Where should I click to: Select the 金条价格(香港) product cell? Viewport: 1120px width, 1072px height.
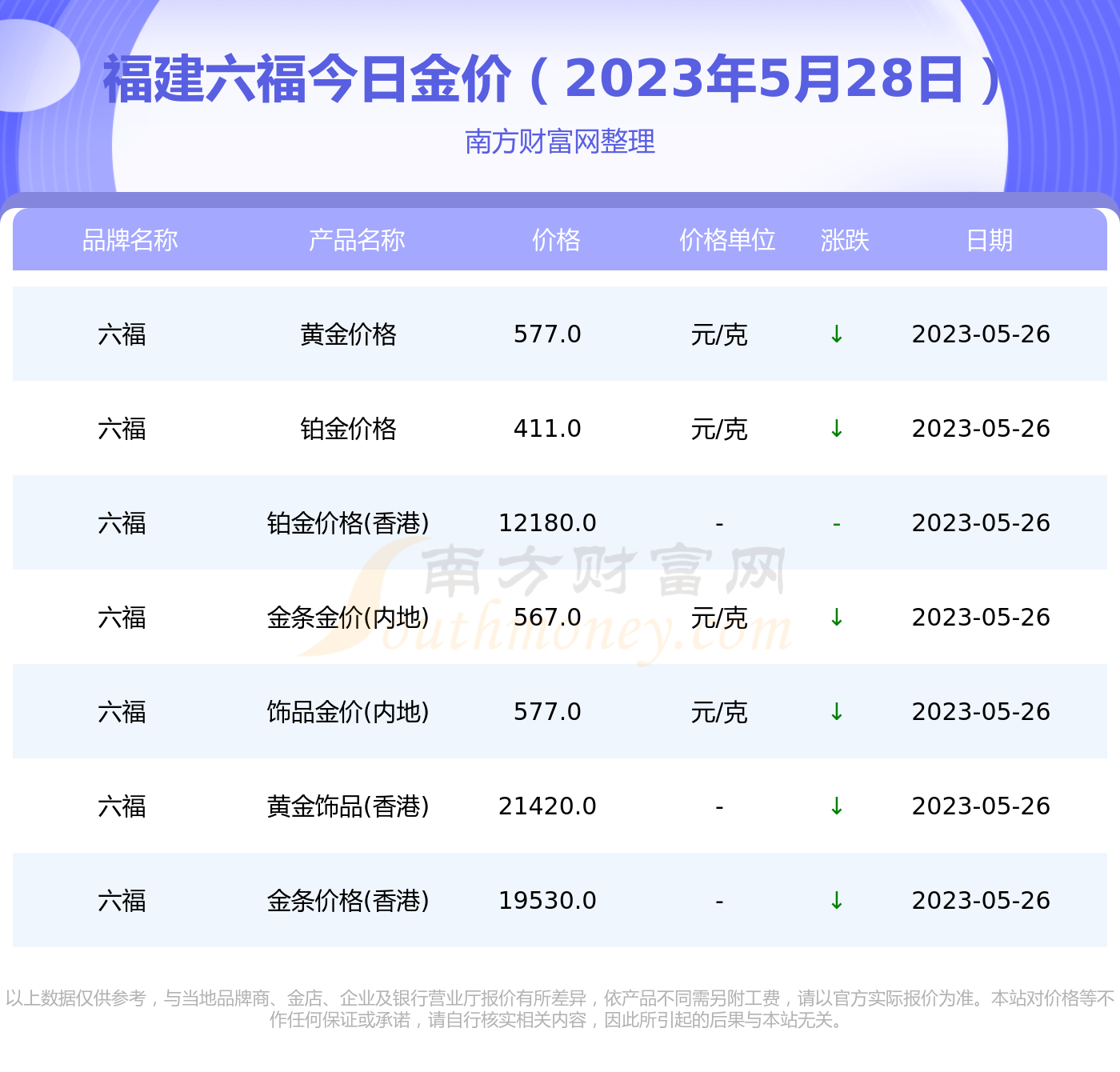[348, 901]
